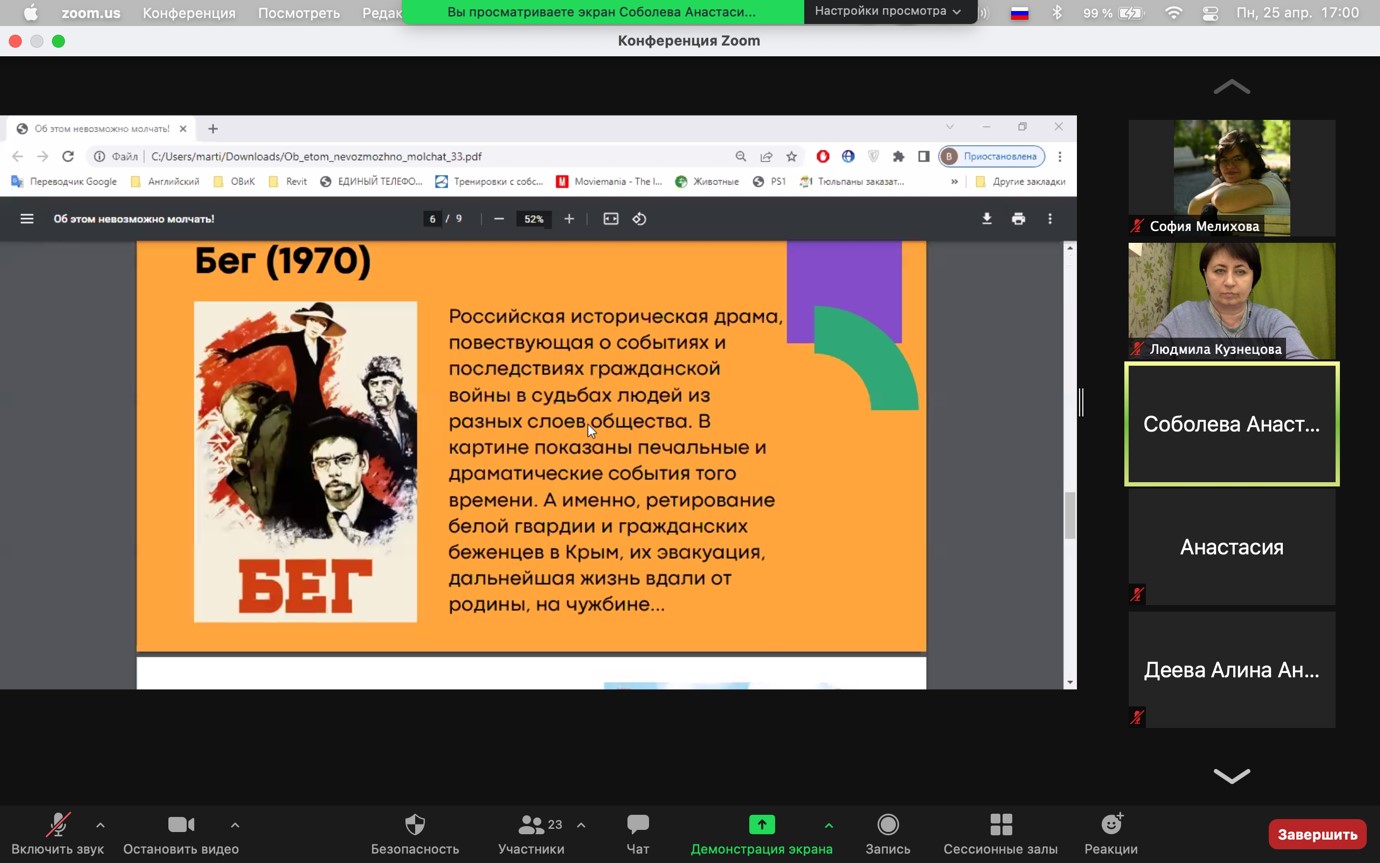
Task: Click the PDF page number field
Action: (432, 219)
